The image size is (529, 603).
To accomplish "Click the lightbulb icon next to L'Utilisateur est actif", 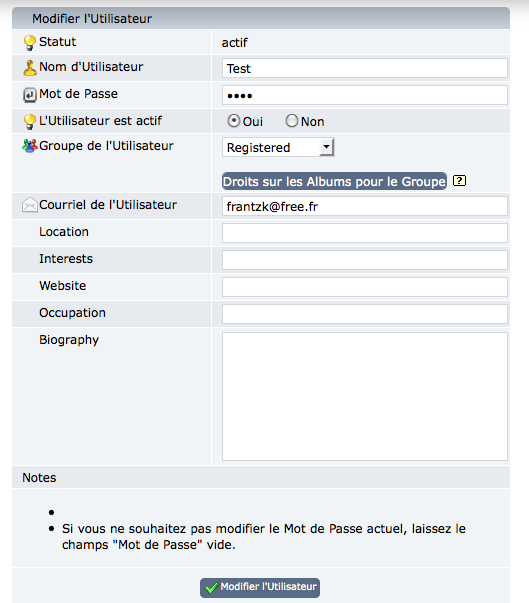I will [30, 122].
